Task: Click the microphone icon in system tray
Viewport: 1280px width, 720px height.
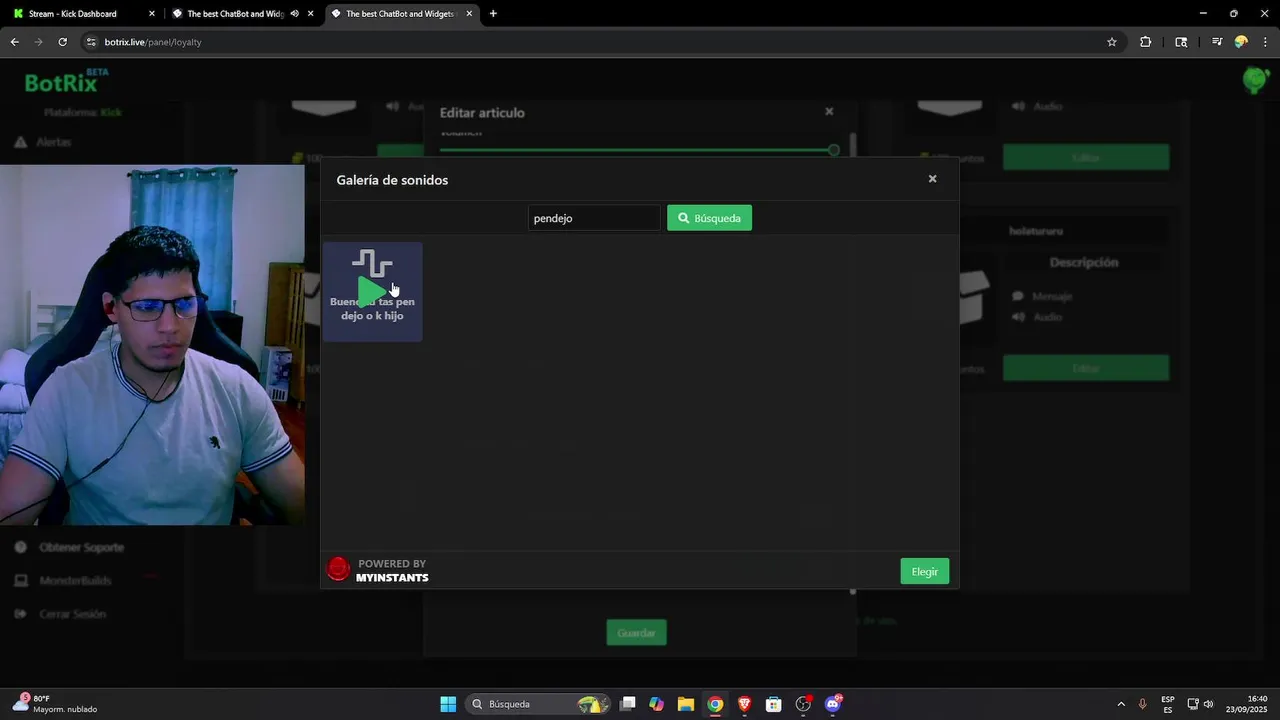Action: [1142, 704]
